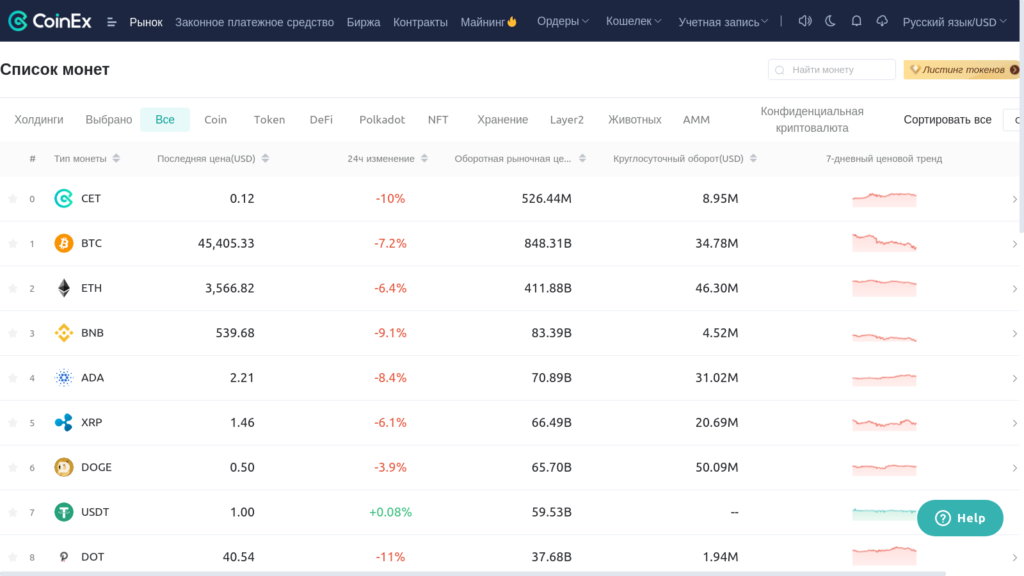Open the Майнинг menu link

point(483,19)
